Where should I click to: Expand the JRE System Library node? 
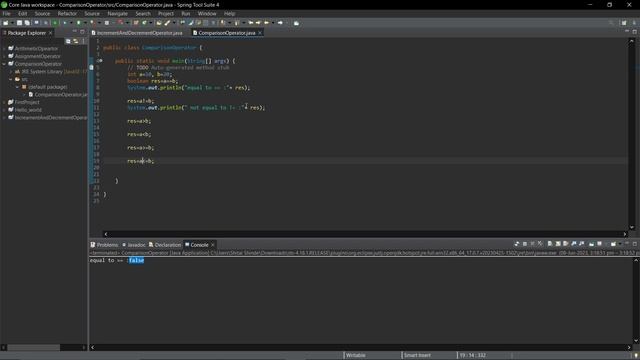coord(11,72)
